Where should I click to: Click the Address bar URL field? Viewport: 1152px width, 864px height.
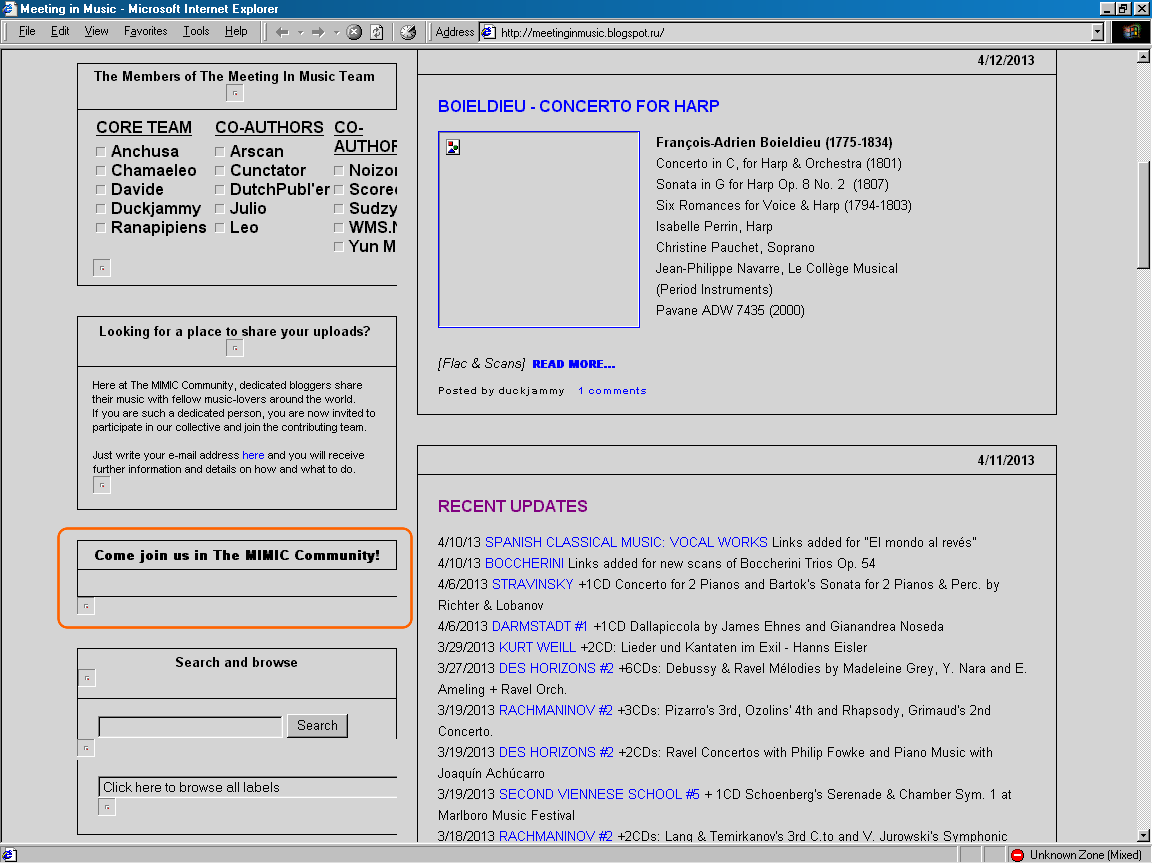tap(791, 32)
